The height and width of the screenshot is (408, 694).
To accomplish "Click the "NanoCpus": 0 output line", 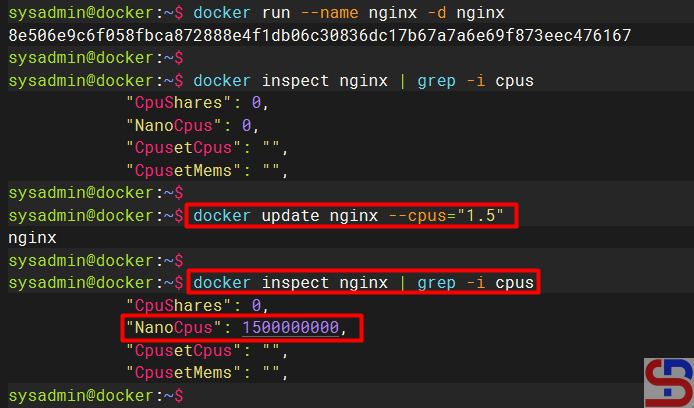I will pyautogui.click(x=192, y=125).
